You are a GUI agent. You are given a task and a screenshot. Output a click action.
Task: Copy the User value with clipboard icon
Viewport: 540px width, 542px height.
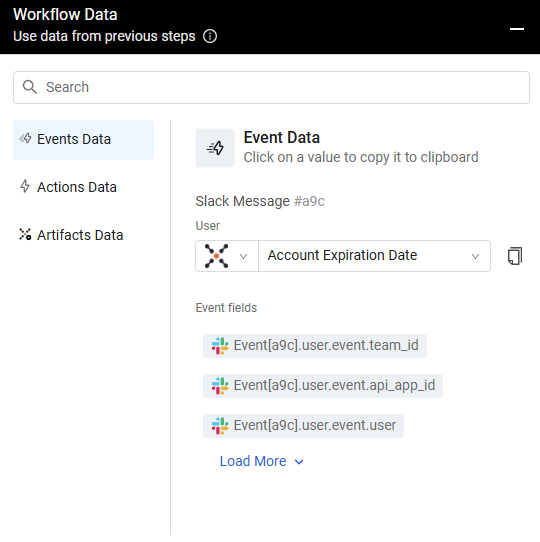tap(515, 256)
